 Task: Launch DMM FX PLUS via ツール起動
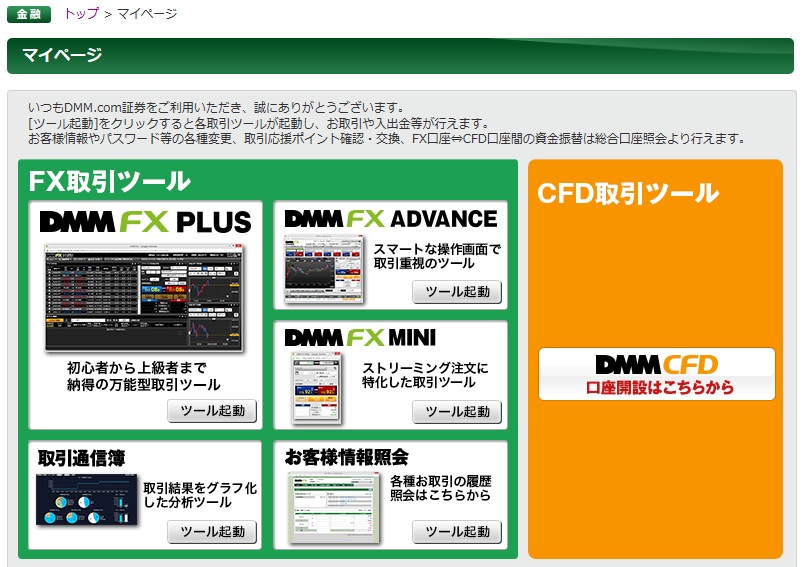212,411
